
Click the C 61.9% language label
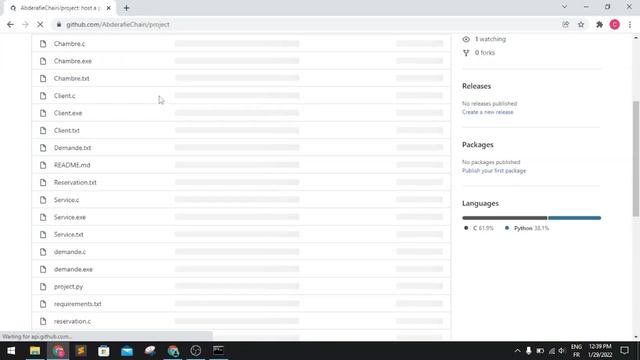(x=479, y=228)
